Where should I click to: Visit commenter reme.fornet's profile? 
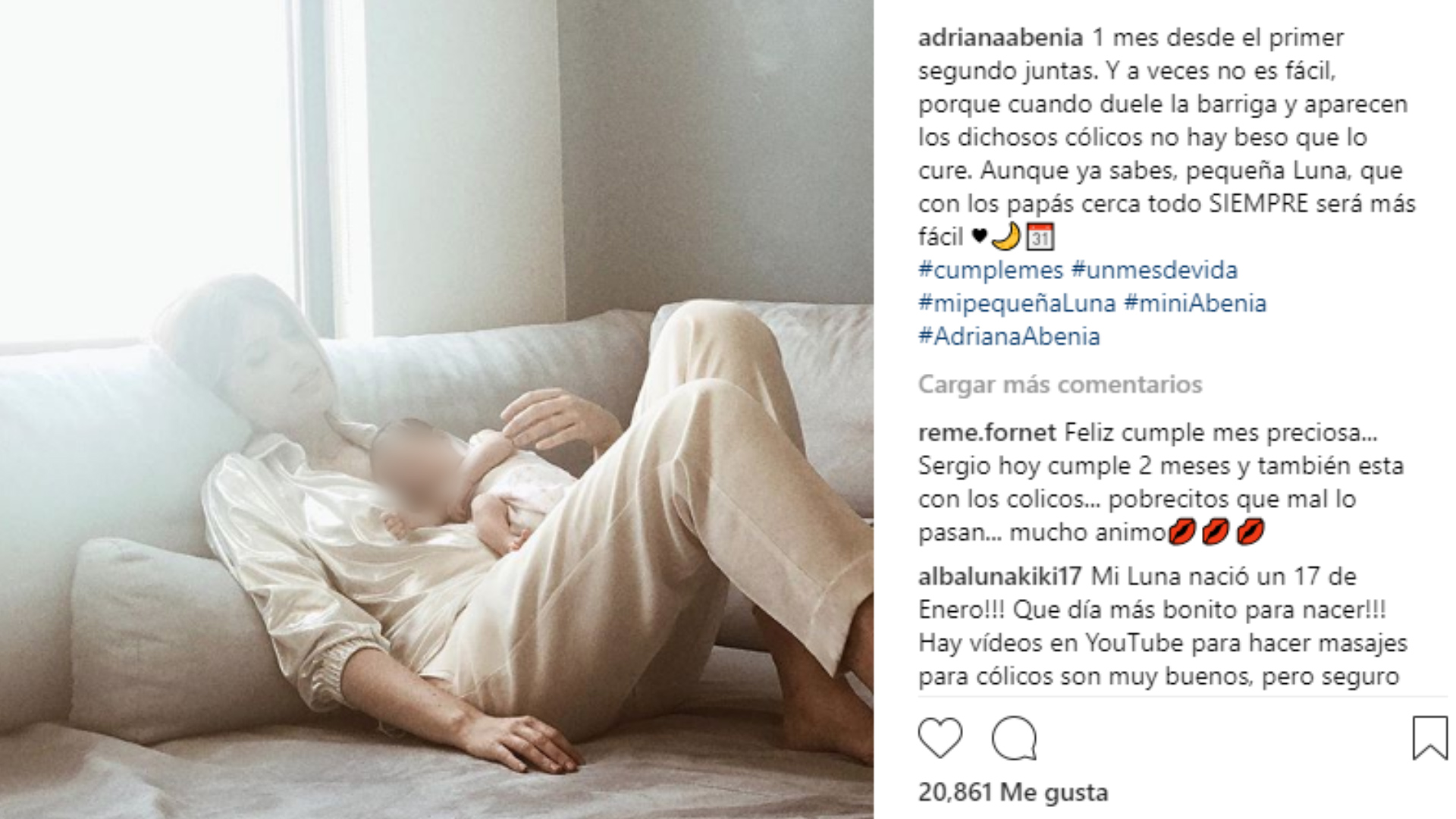pos(987,433)
